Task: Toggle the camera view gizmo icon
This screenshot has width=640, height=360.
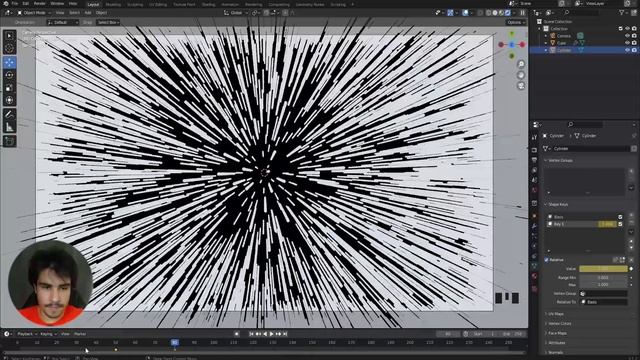Action: pyautogui.click(x=521, y=85)
